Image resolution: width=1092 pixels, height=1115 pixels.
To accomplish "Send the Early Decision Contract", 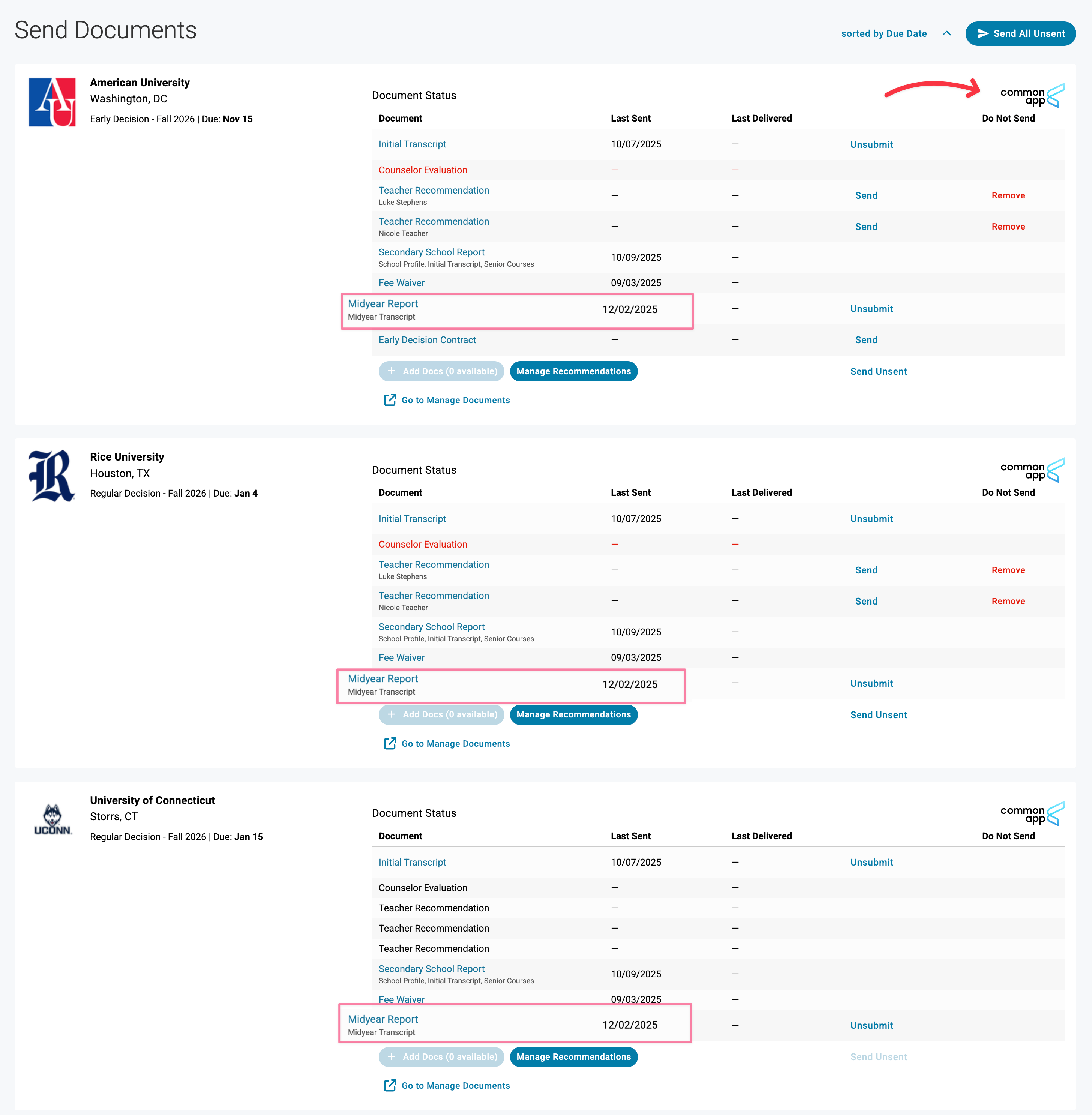I will (866, 340).
